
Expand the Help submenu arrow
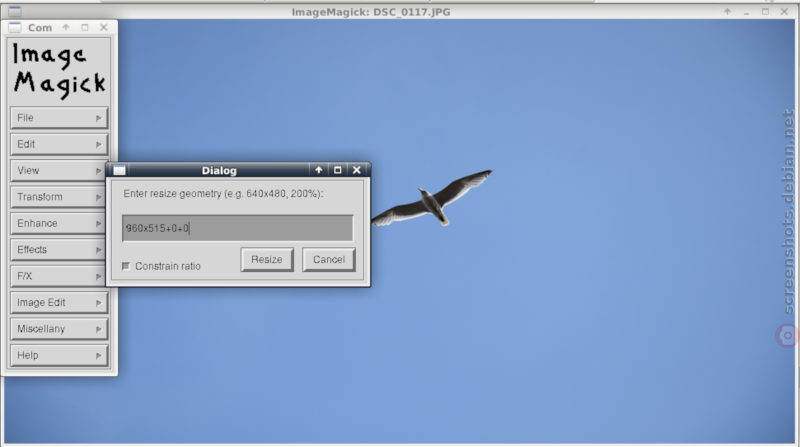tap(98, 356)
